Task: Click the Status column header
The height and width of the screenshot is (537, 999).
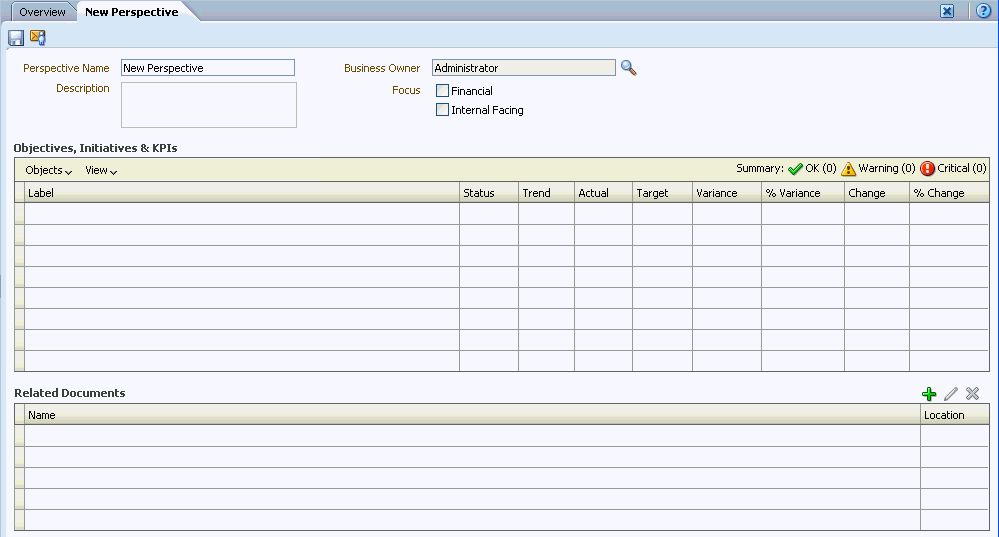Action: pyautogui.click(x=489, y=192)
